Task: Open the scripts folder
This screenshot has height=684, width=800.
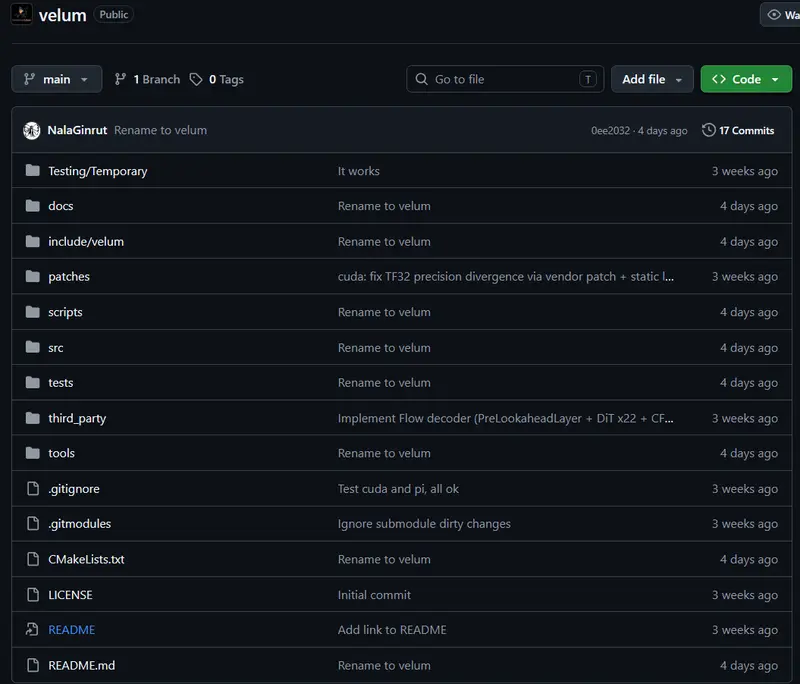Action: pyautogui.click(x=65, y=312)
